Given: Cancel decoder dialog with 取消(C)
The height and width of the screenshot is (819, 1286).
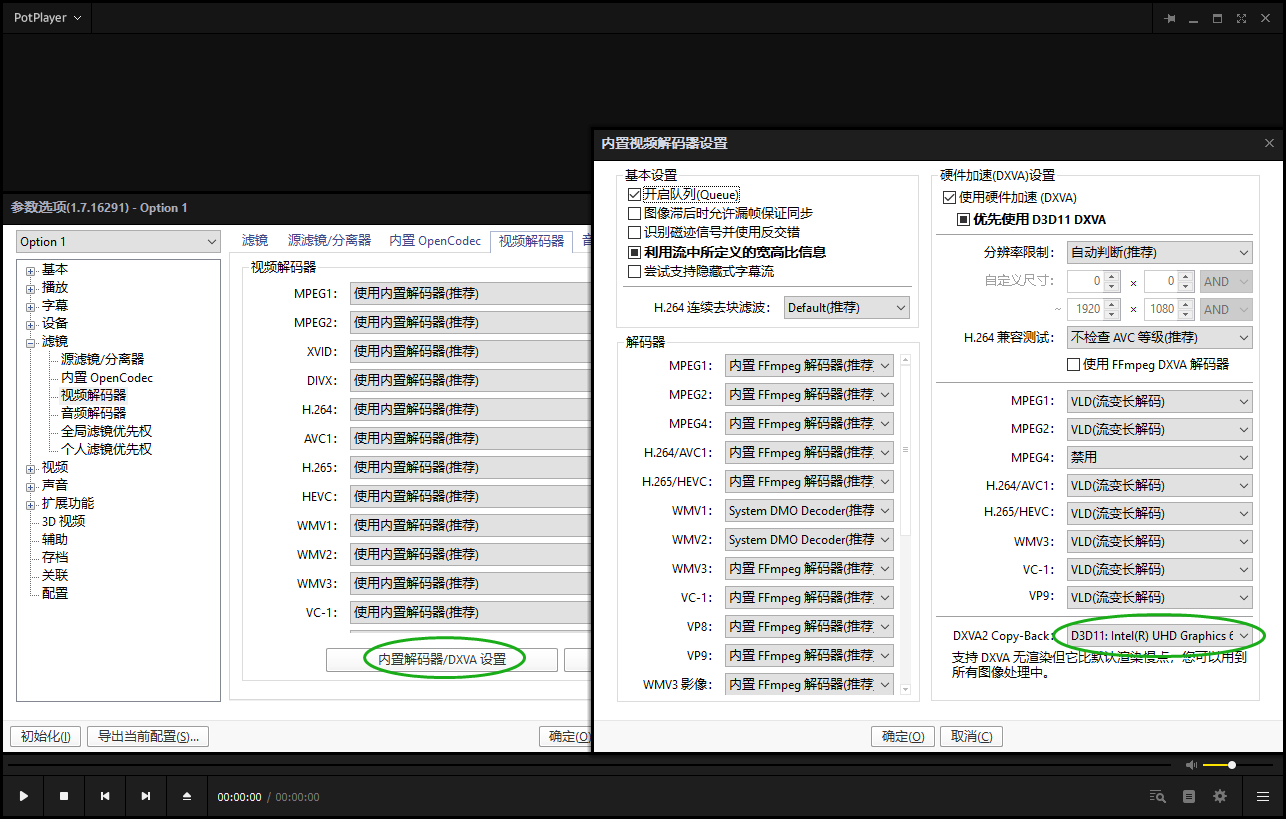Looking at the screenshot, I should point(971,737).
